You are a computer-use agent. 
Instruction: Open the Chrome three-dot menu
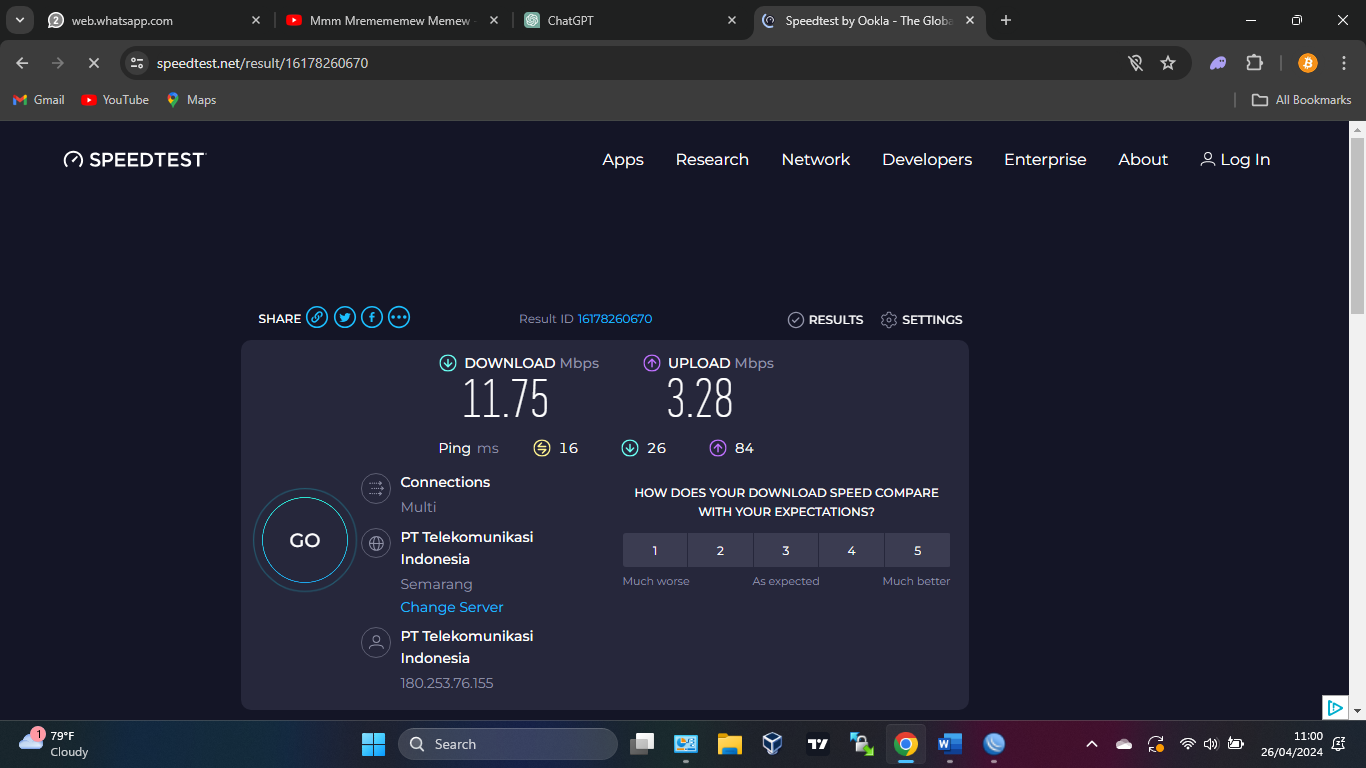[1343, 63]
